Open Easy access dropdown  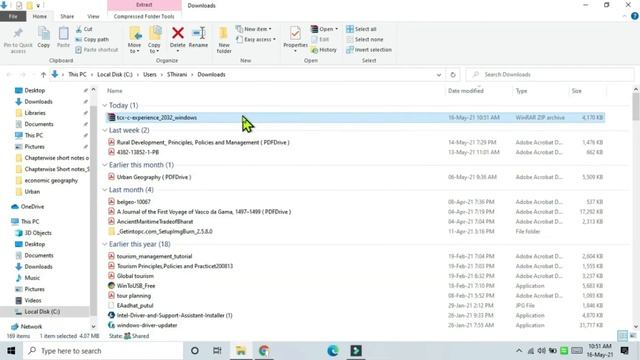(x=256, y=39)
